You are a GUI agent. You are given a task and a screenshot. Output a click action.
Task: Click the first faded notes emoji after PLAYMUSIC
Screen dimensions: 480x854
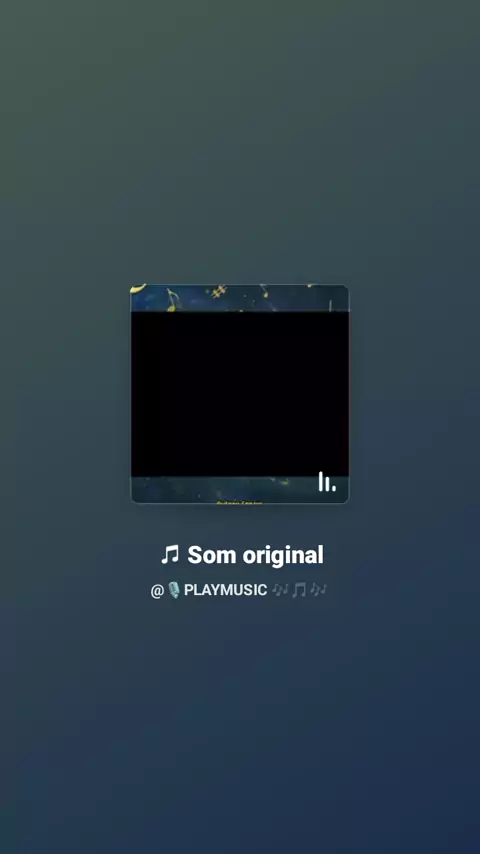pos(280,590)
